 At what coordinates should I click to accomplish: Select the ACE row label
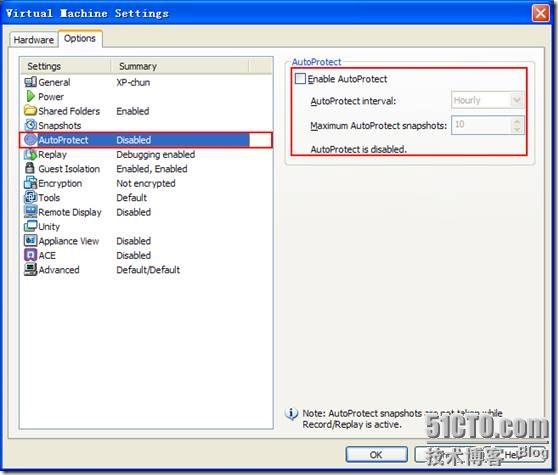pyautogui.click(x=47, y=255)
